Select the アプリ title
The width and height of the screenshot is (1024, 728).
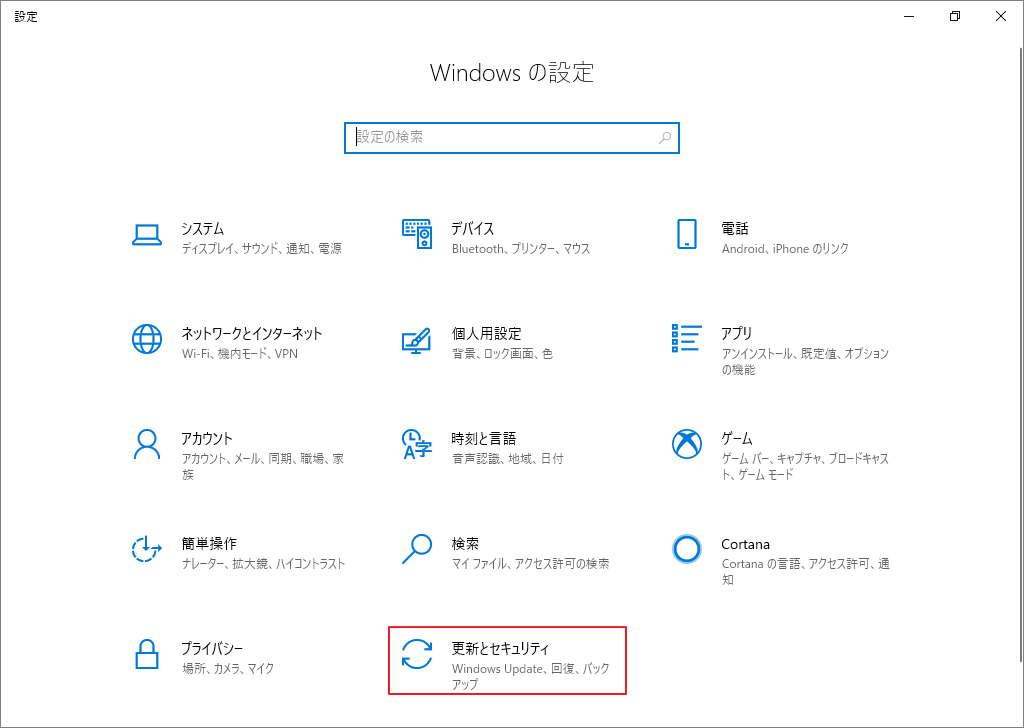[x=737, y=334]
